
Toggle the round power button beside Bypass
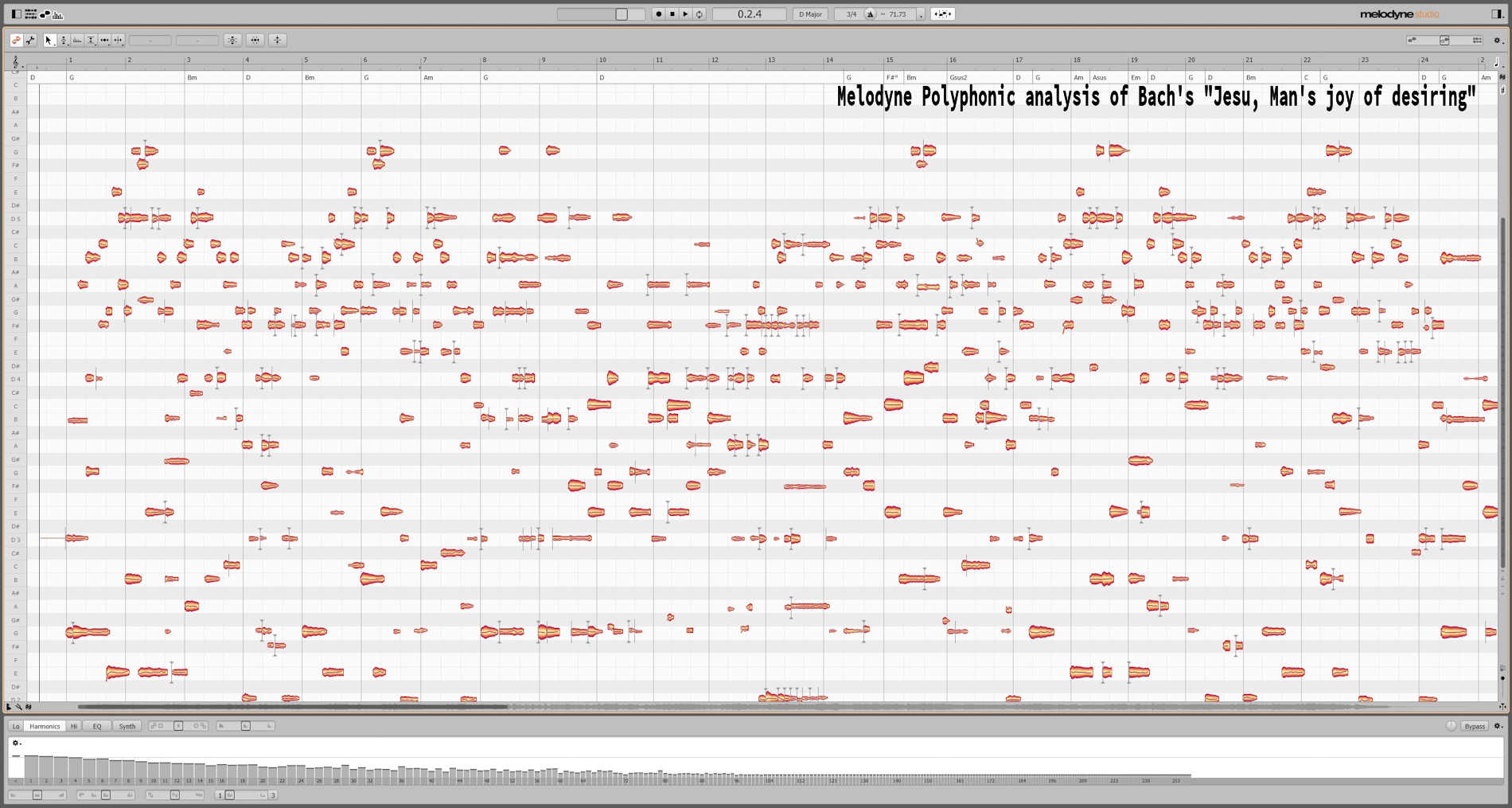click(1451, 725)
